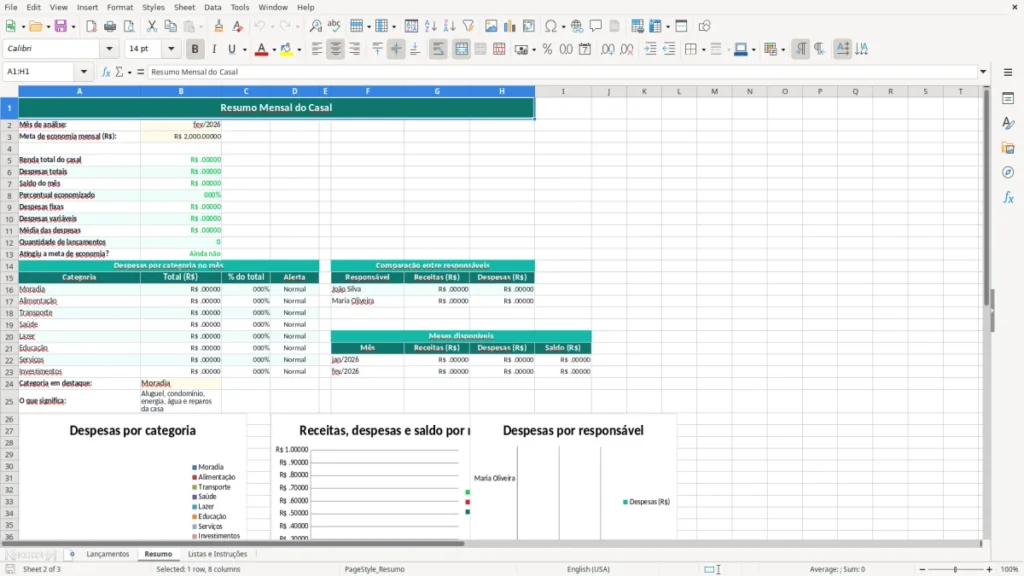Expand the font size dropdown
The image size is (1024, 576).
(x=171, y=48)
